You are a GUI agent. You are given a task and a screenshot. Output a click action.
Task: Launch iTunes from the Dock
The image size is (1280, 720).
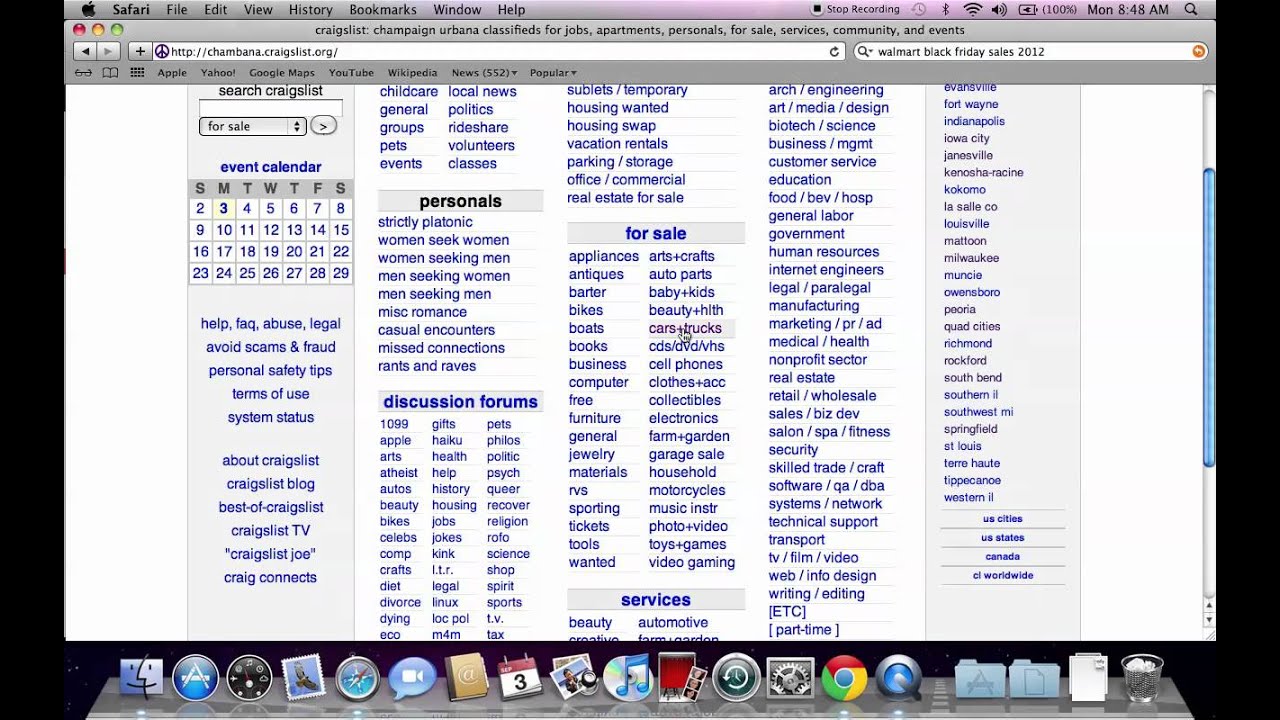click(x=628, y=678)
